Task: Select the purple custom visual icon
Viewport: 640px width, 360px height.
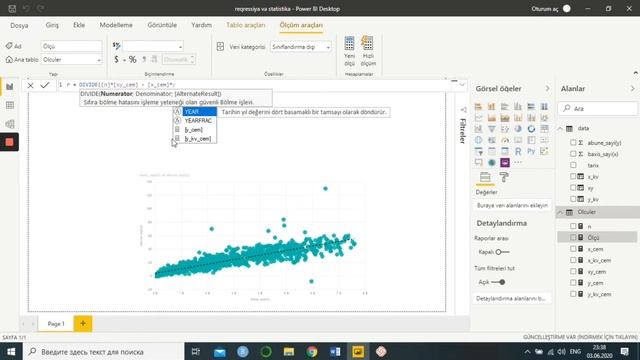Action: point(505,162)
